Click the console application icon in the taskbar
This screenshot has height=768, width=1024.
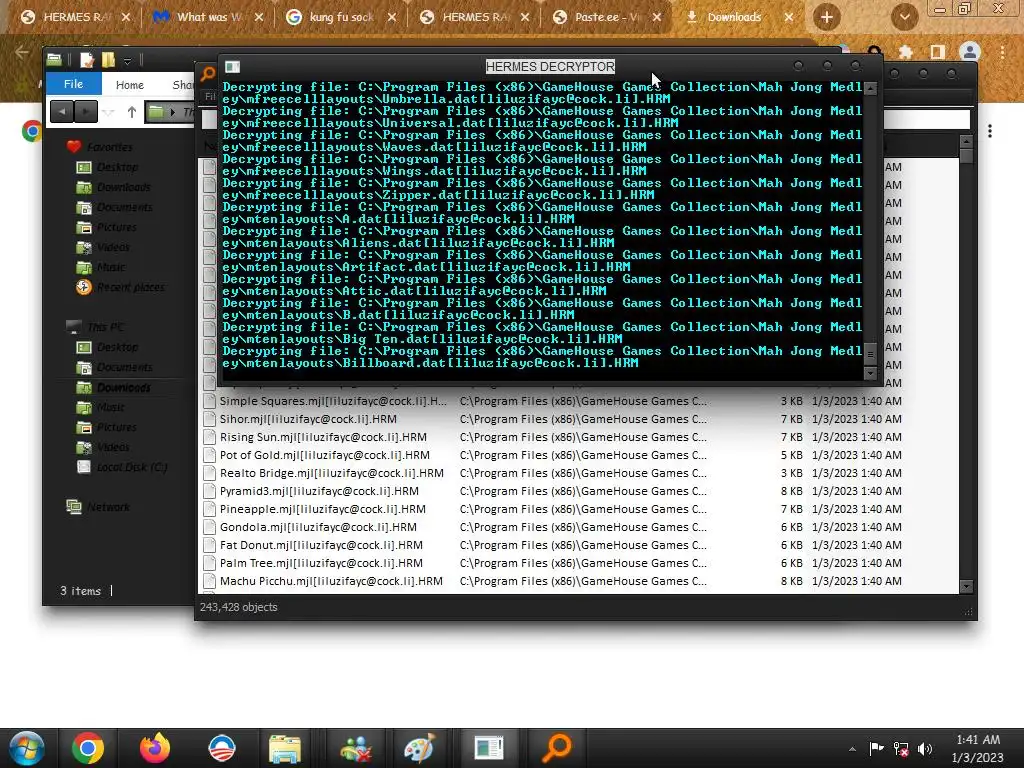(x=488, y=748)
